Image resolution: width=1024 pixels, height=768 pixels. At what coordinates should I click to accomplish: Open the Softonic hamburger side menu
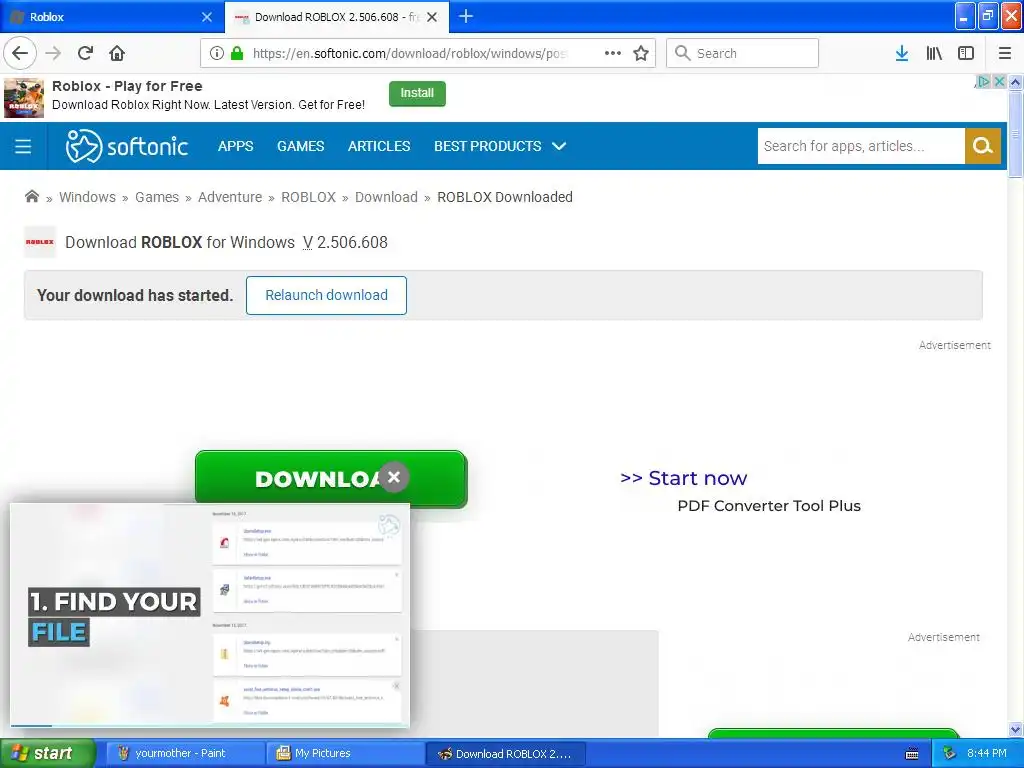(23, 146)
